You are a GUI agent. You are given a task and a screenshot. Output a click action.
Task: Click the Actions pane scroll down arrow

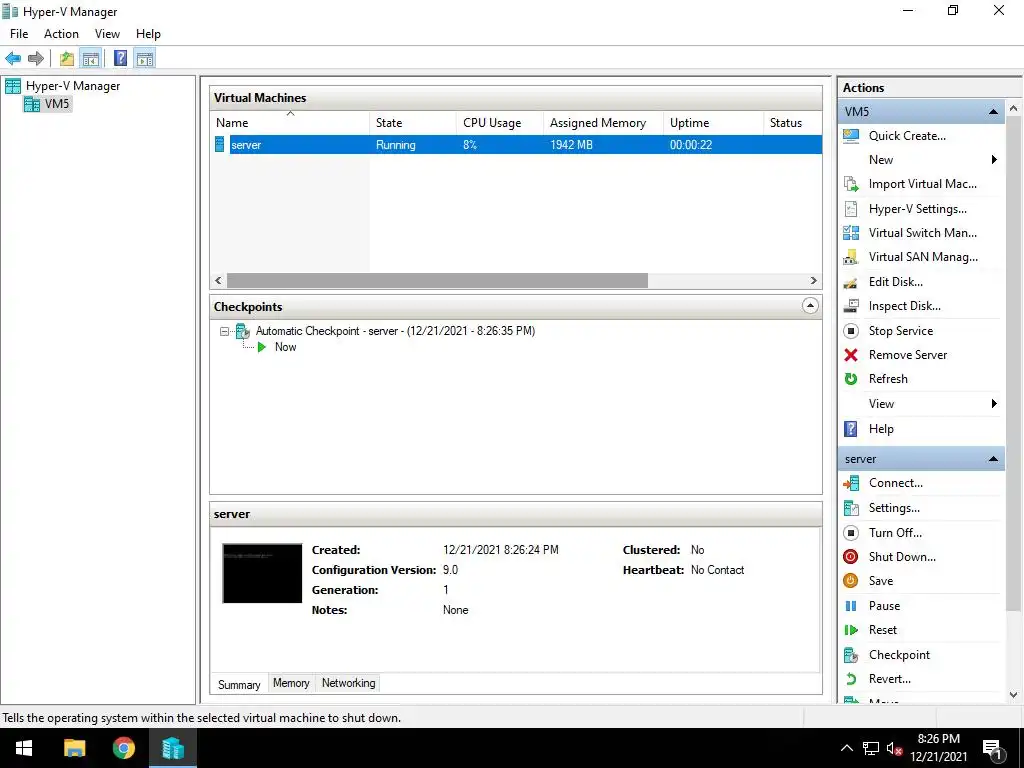click(1014, 695)
